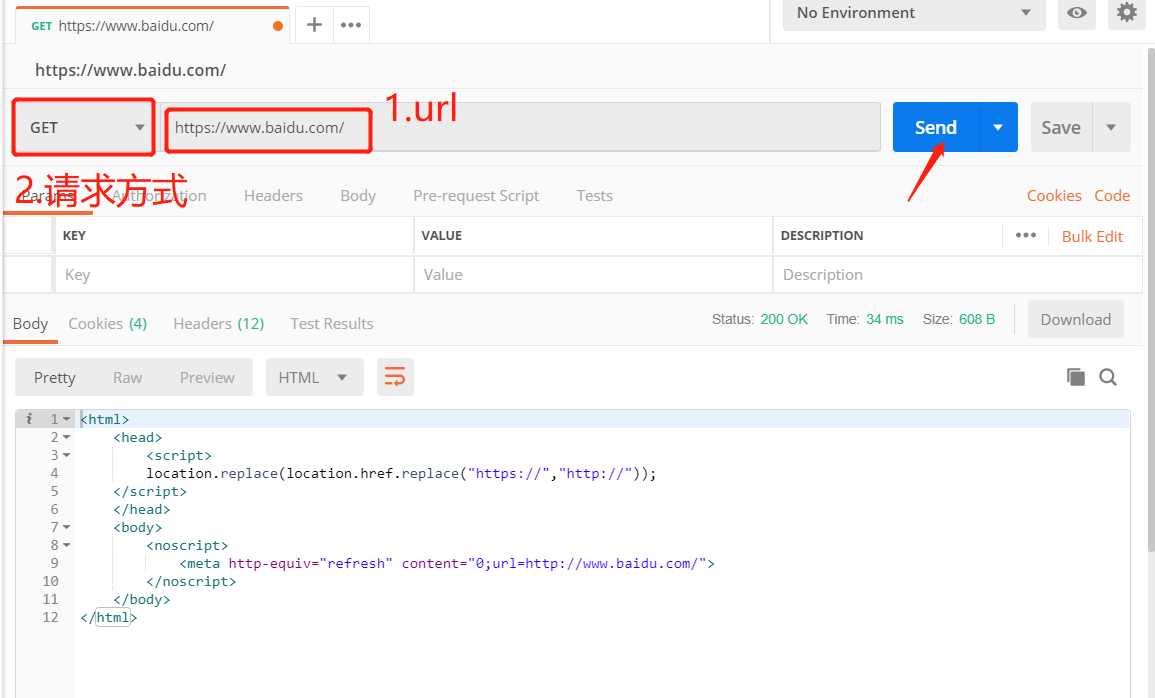Click the Download response button
Viewport: 1155px width, 698px height.
(x=1075, y=320)
